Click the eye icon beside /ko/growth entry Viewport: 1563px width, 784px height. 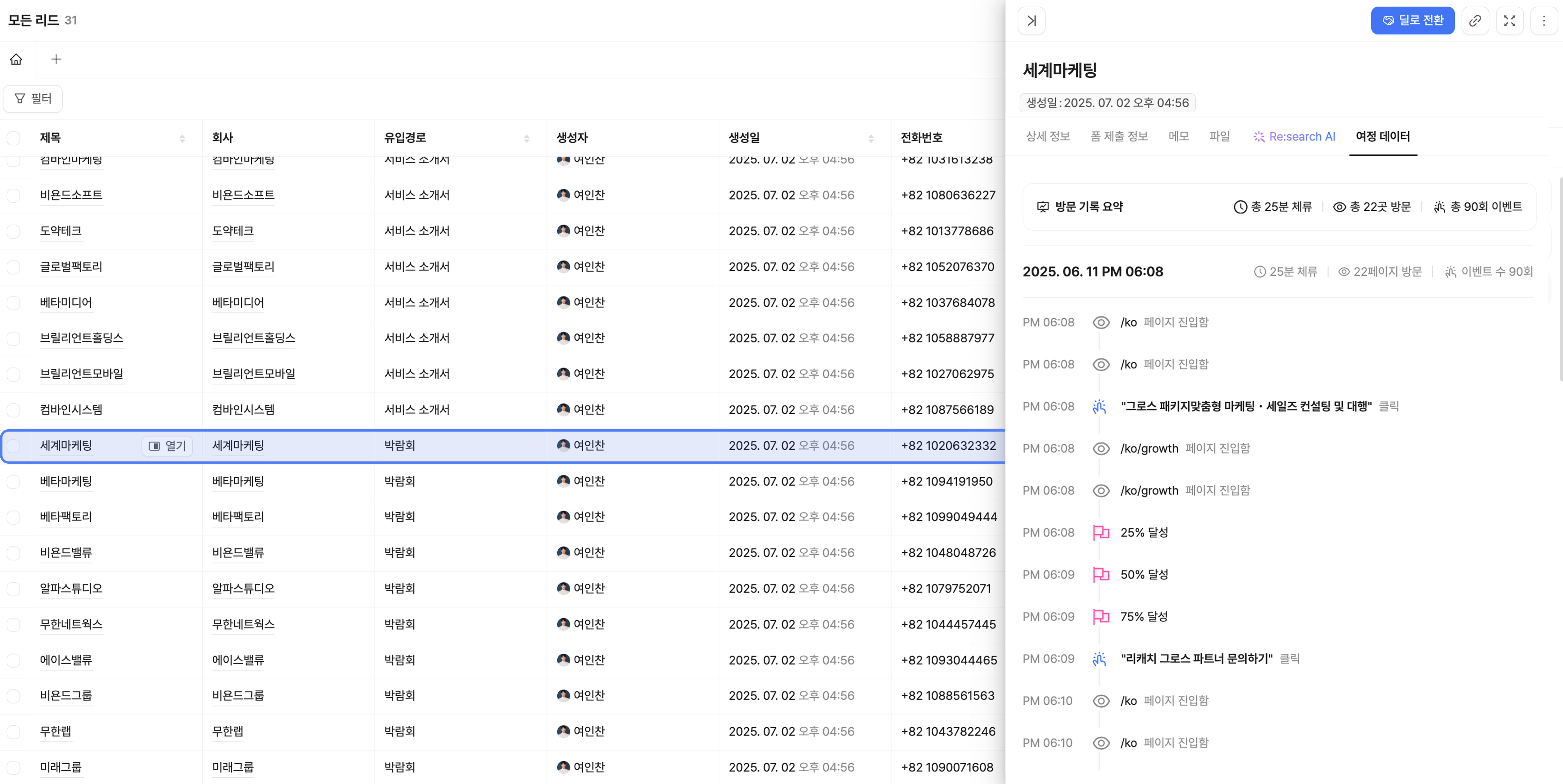pos(1101,449)
